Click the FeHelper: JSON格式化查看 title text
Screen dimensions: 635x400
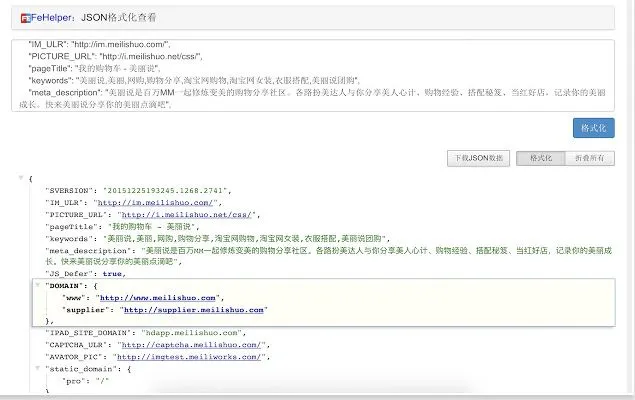coord(94,17)
